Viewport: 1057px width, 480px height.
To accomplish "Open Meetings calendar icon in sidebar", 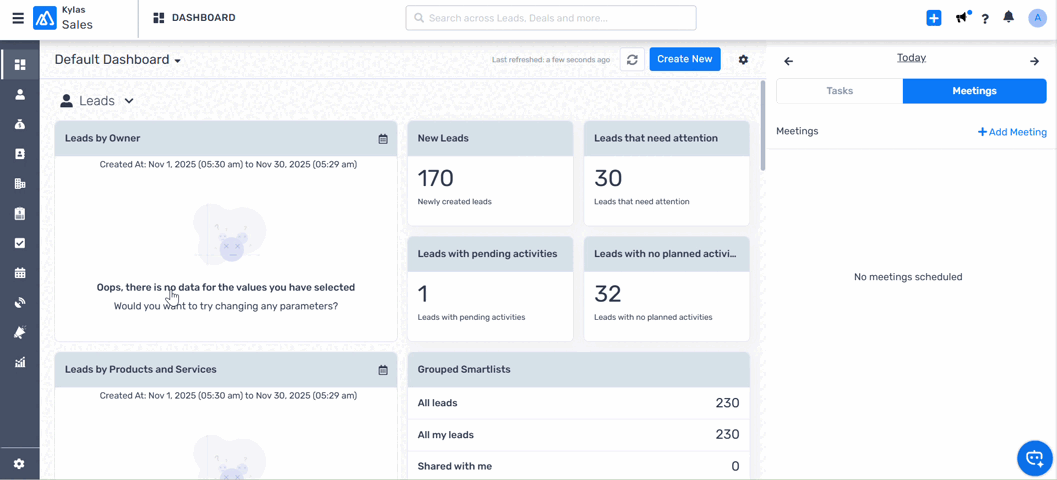I will click(x=20, y=273).
